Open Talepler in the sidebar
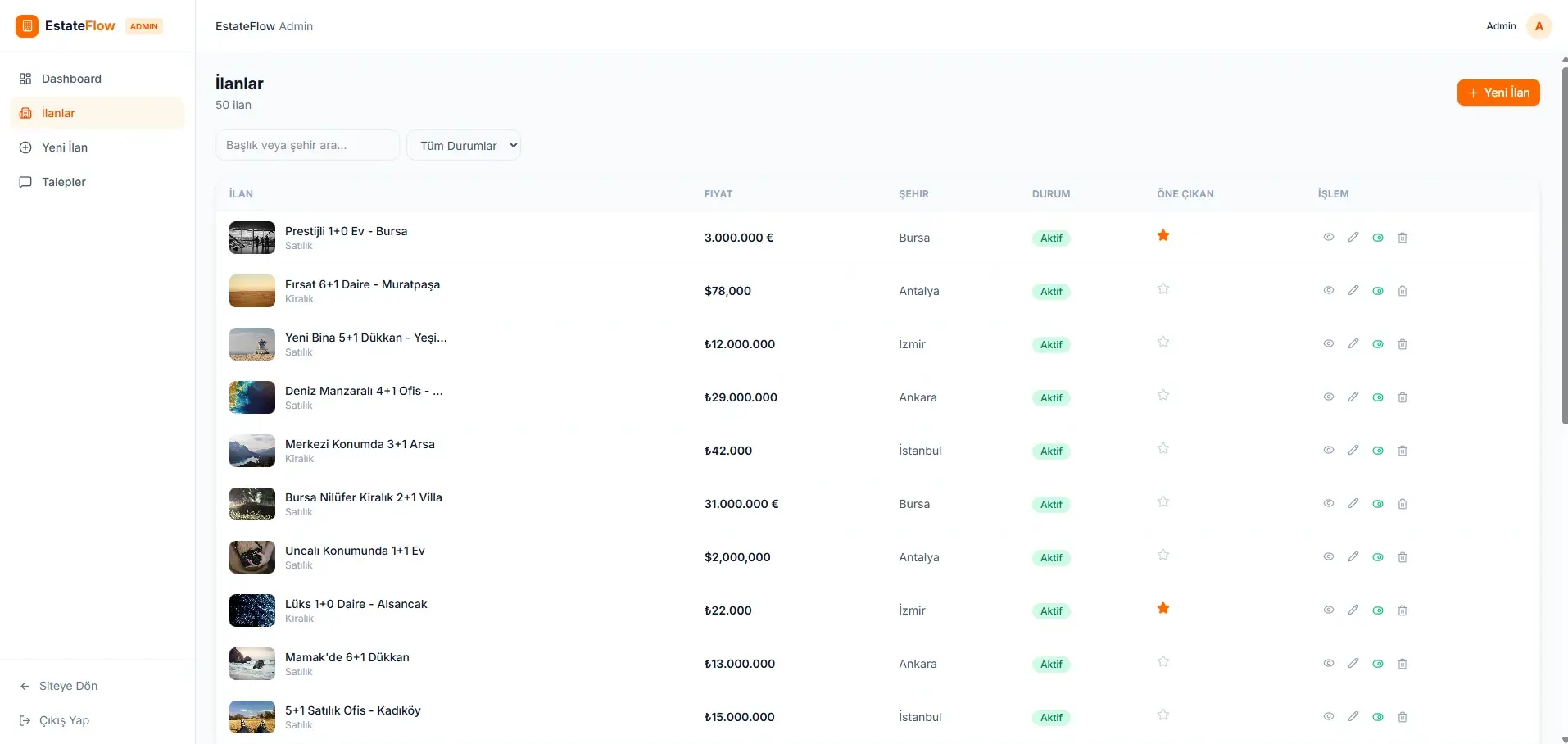 coord(97,182)
